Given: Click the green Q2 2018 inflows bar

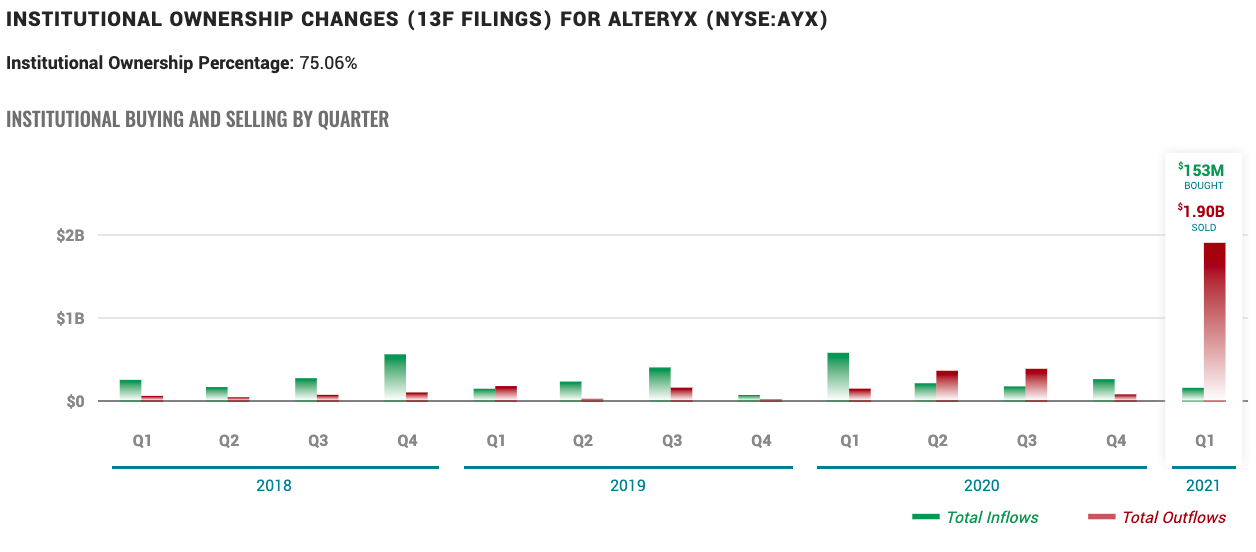Looking at the screenshot, I should pyautogui.click(x=217, y=394).
